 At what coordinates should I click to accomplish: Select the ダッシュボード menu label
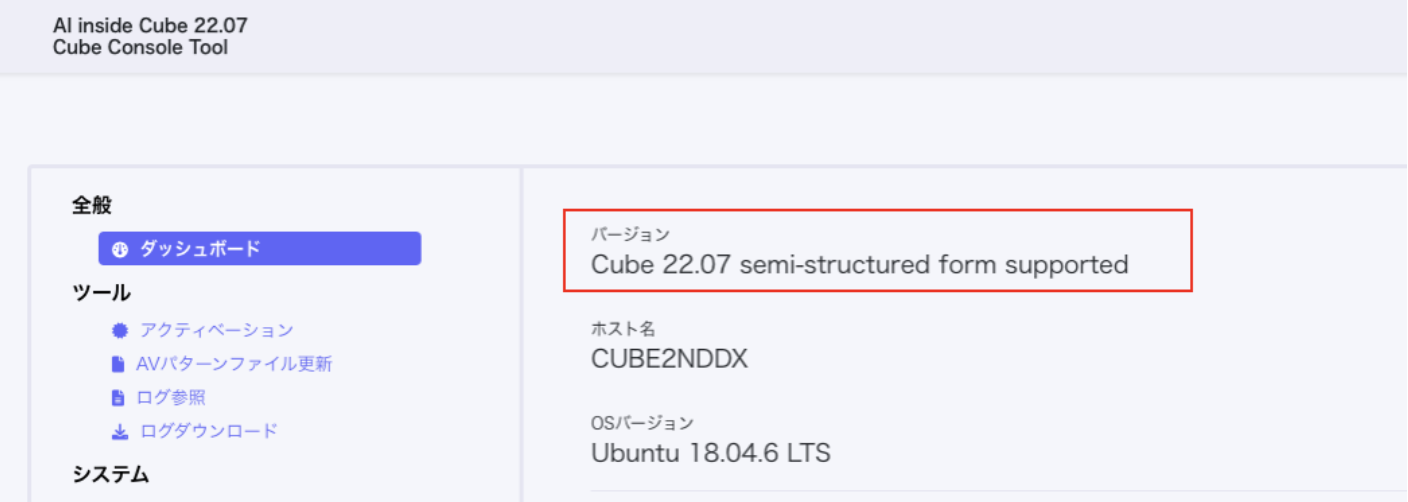[x=199, y=249]
